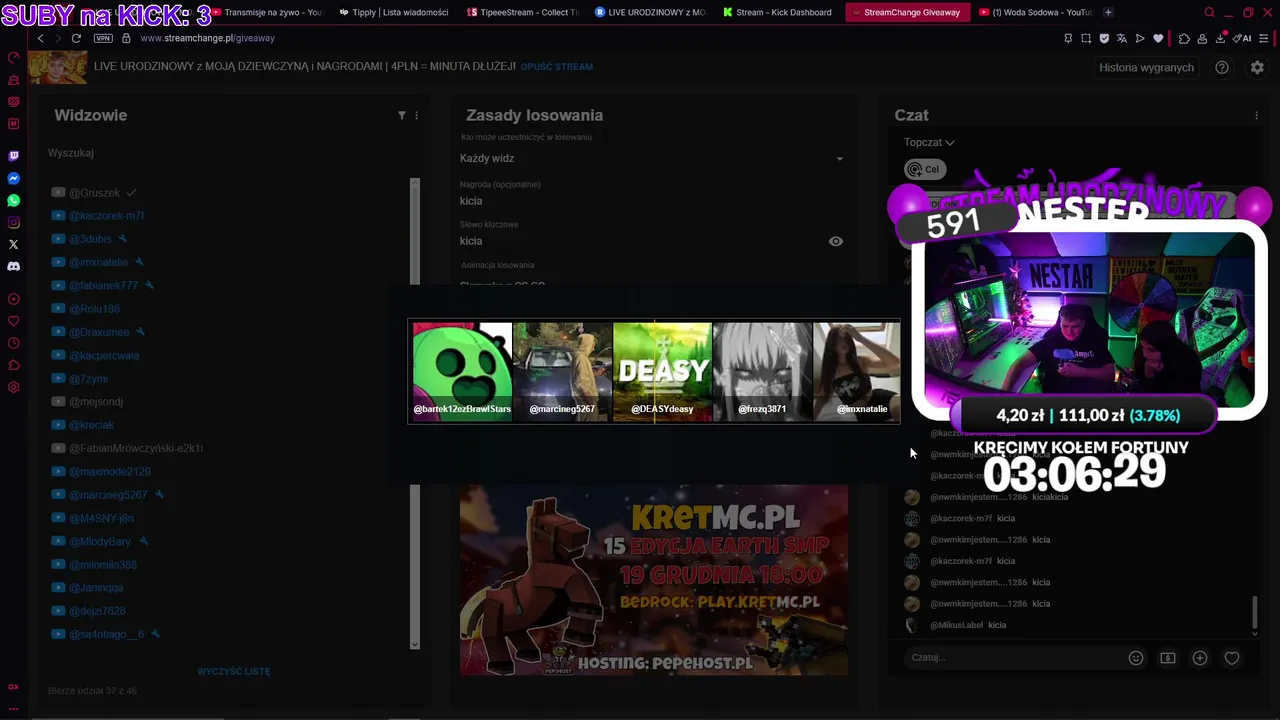Click the Nagroda input containing kicia

click(652, 201)
